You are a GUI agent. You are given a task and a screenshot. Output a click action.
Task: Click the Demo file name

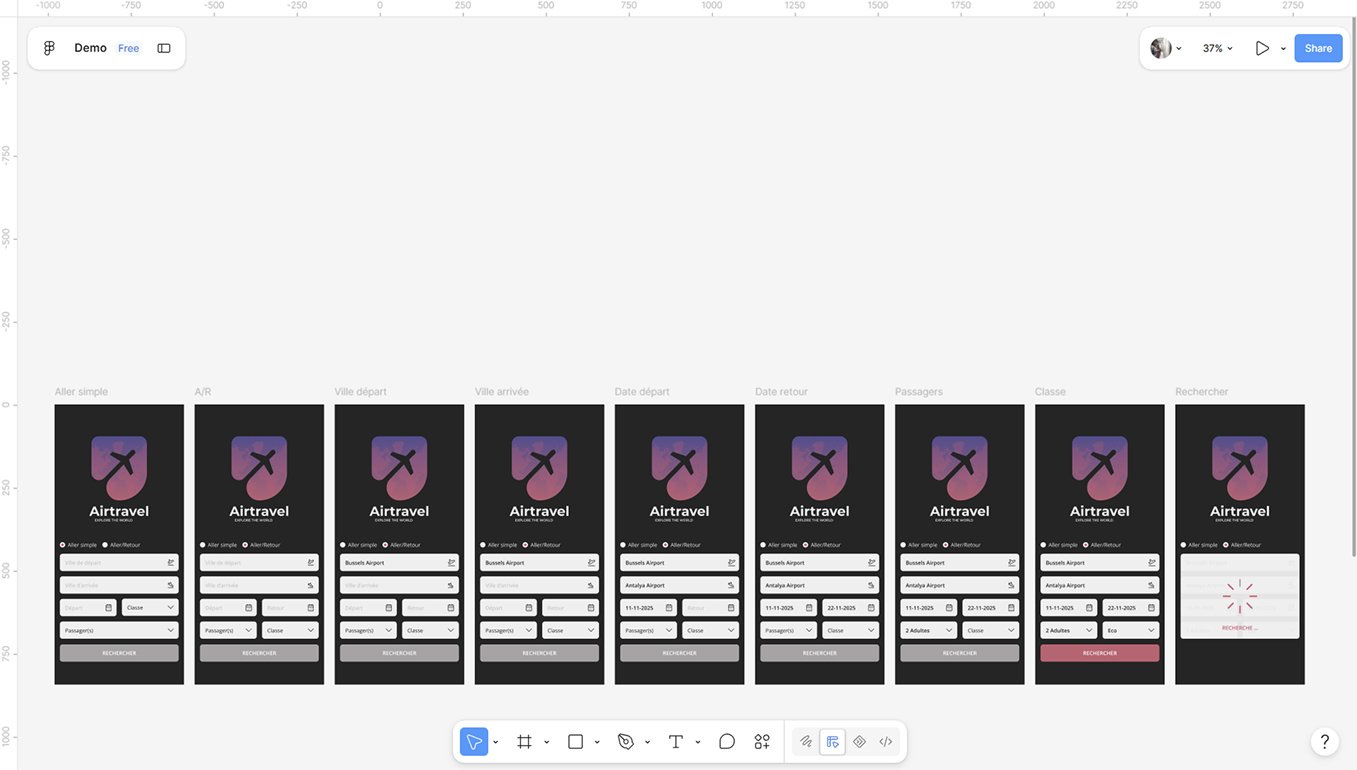click(x=90, y=48)
